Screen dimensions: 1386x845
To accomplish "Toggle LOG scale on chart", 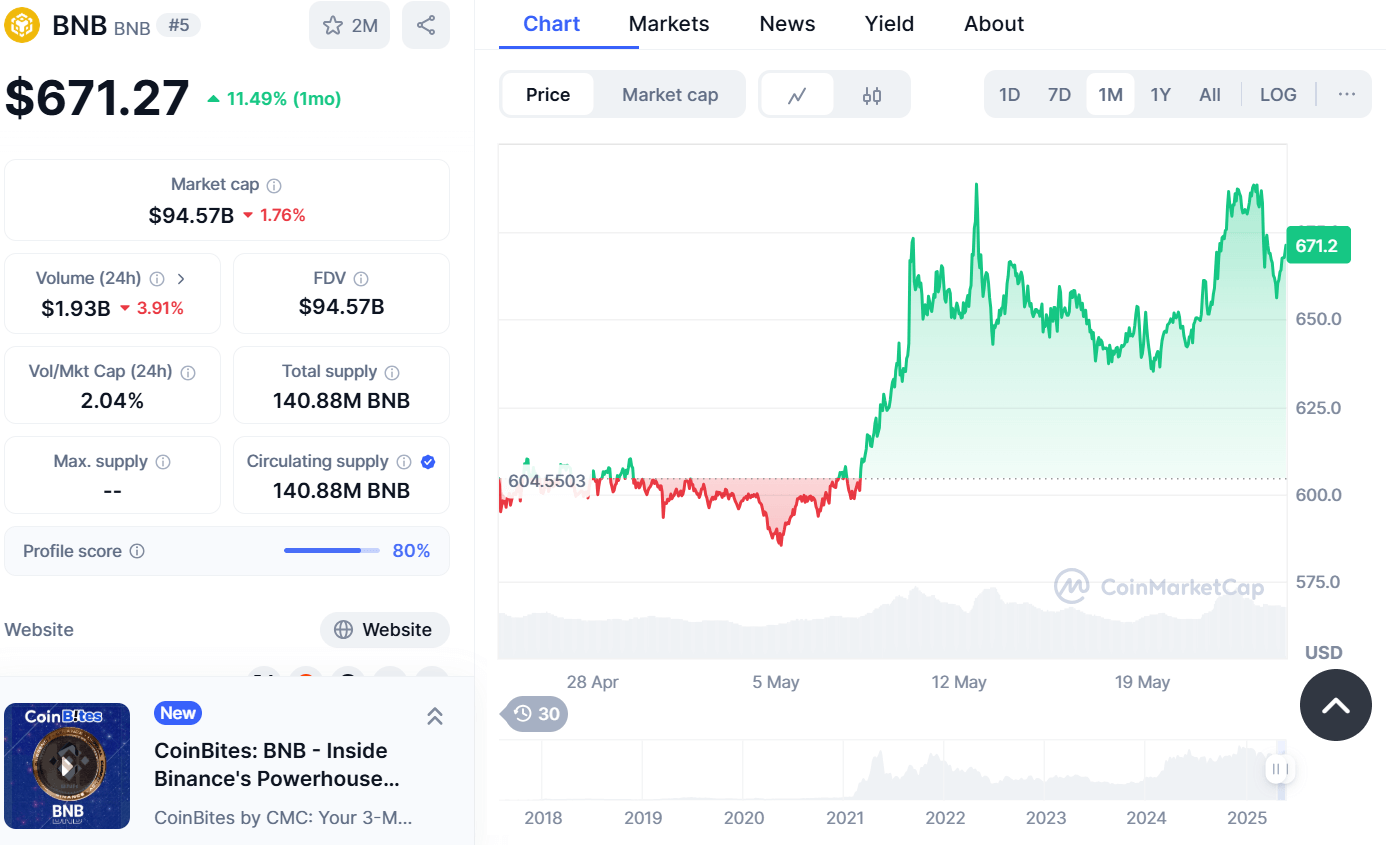I will (x=1278, y=95).
